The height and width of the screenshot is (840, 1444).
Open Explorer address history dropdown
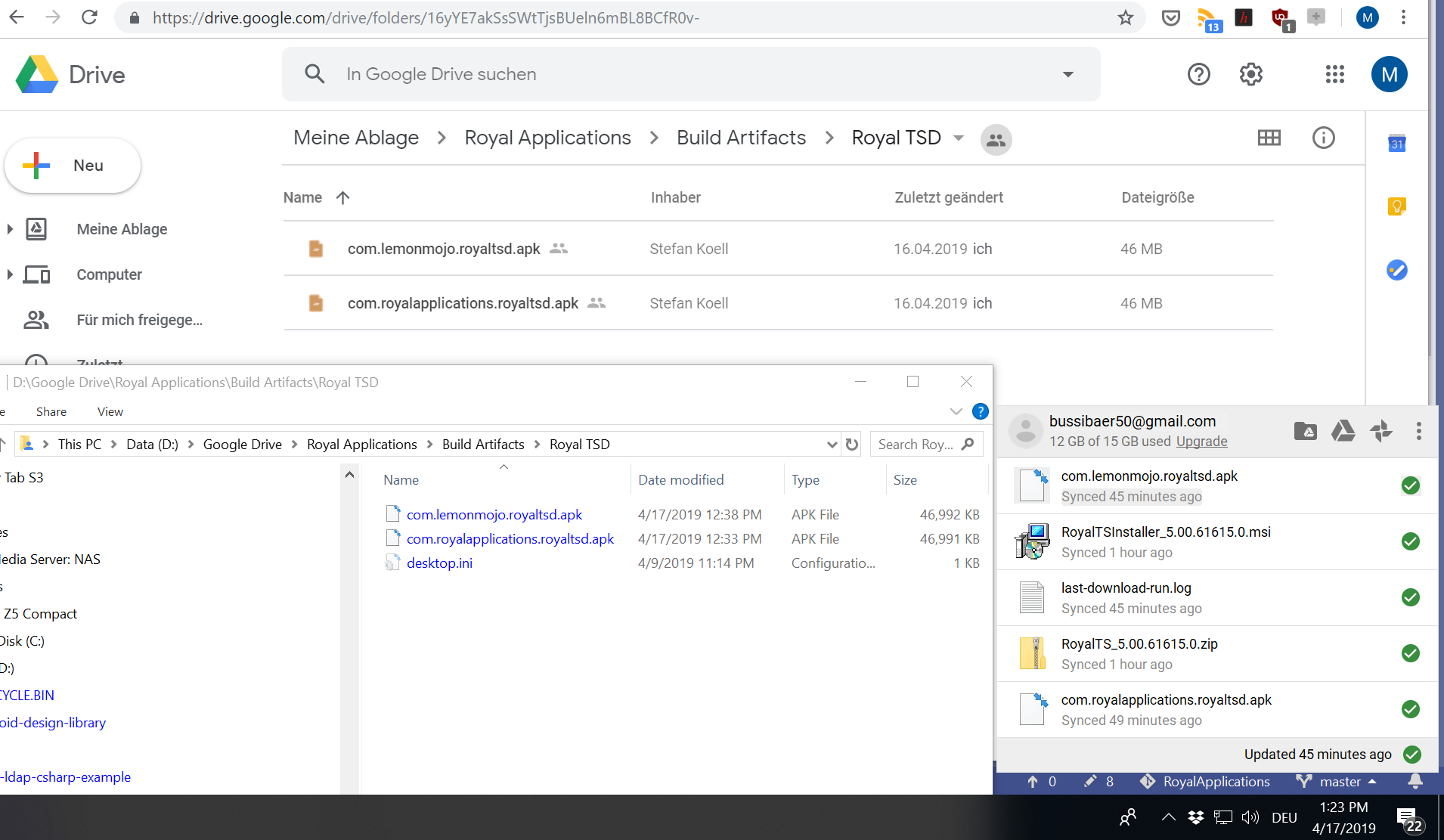(832, 445)
